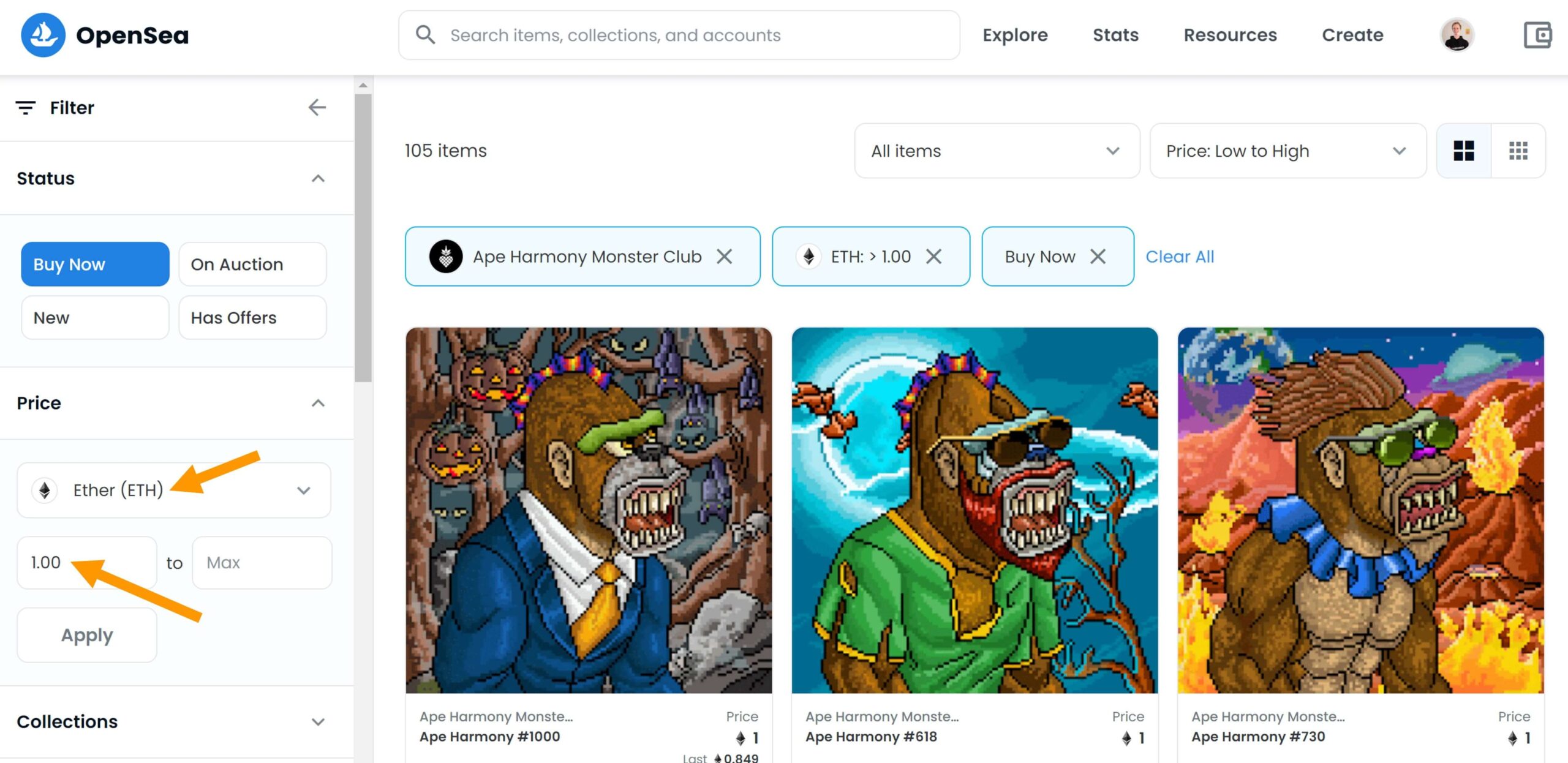Enable the On Auction status filter
Screen dimensions: 1568x763
click(252, 264)
